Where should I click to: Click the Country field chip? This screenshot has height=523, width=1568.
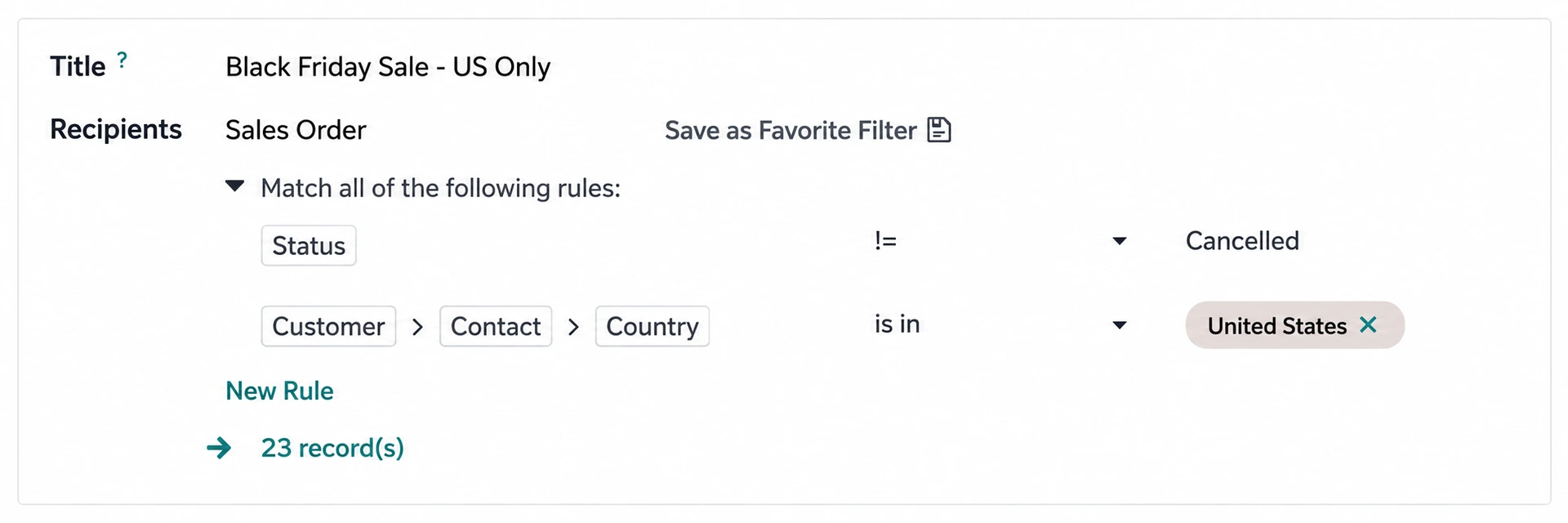(x=653, y=326)
